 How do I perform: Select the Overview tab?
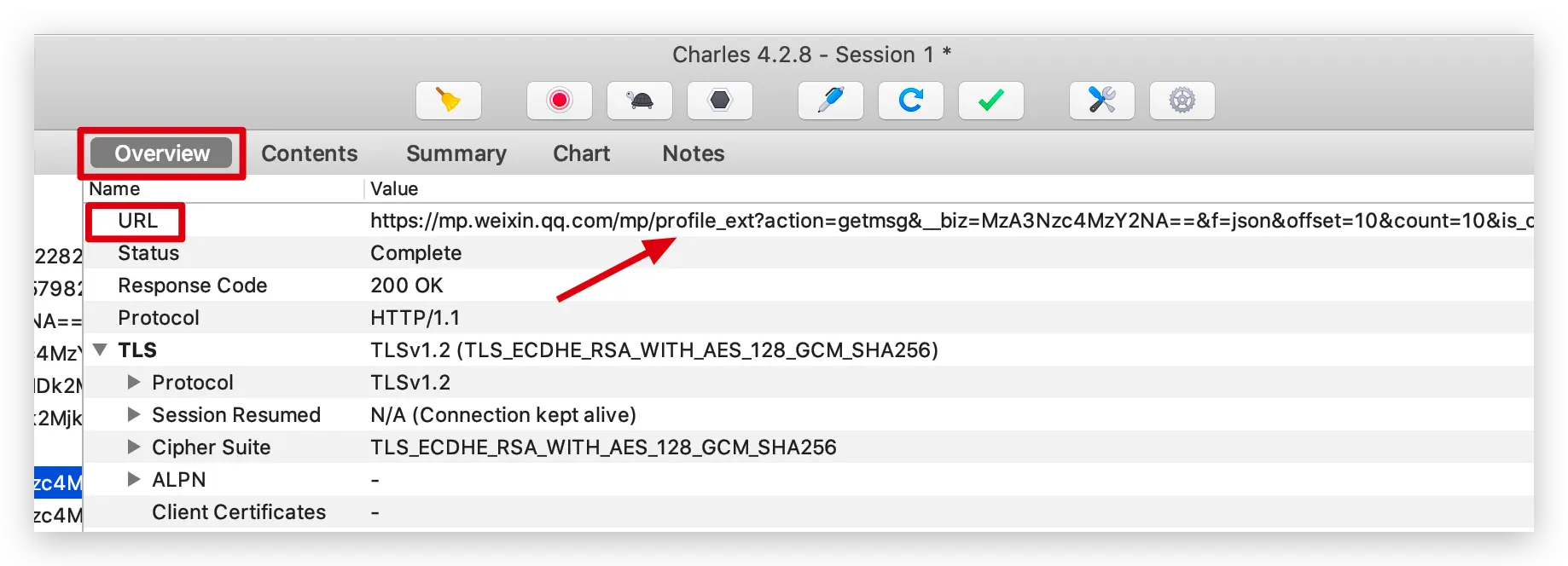[x=162, y=153]
